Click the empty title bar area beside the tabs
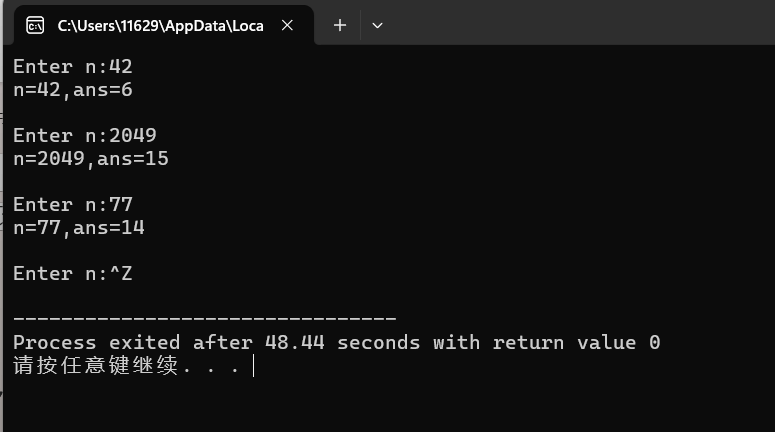The width and height of the screenshot is (775, 432). tap(578, 22)
